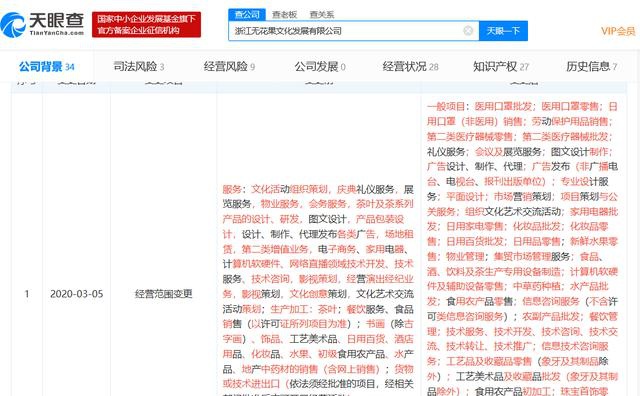Click the TianYanCha logo icon

13,24
